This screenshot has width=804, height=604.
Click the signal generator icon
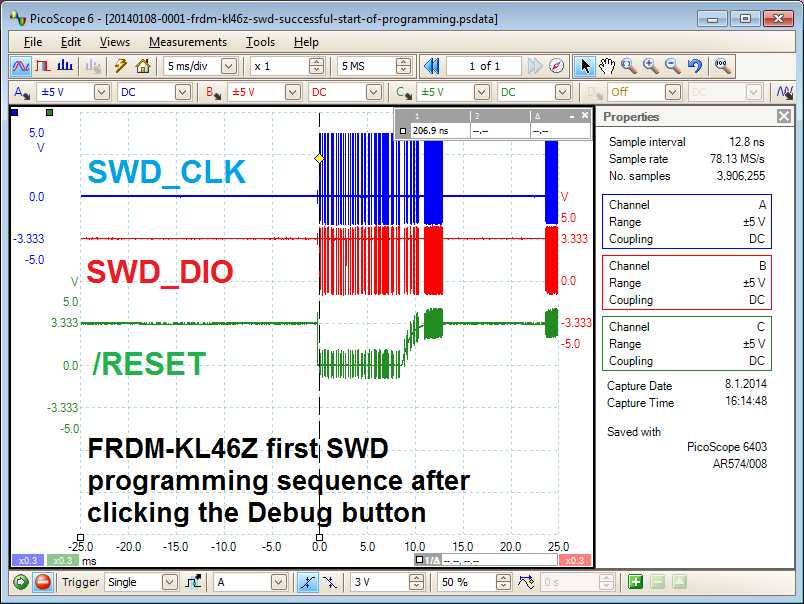tap(784, 93)
